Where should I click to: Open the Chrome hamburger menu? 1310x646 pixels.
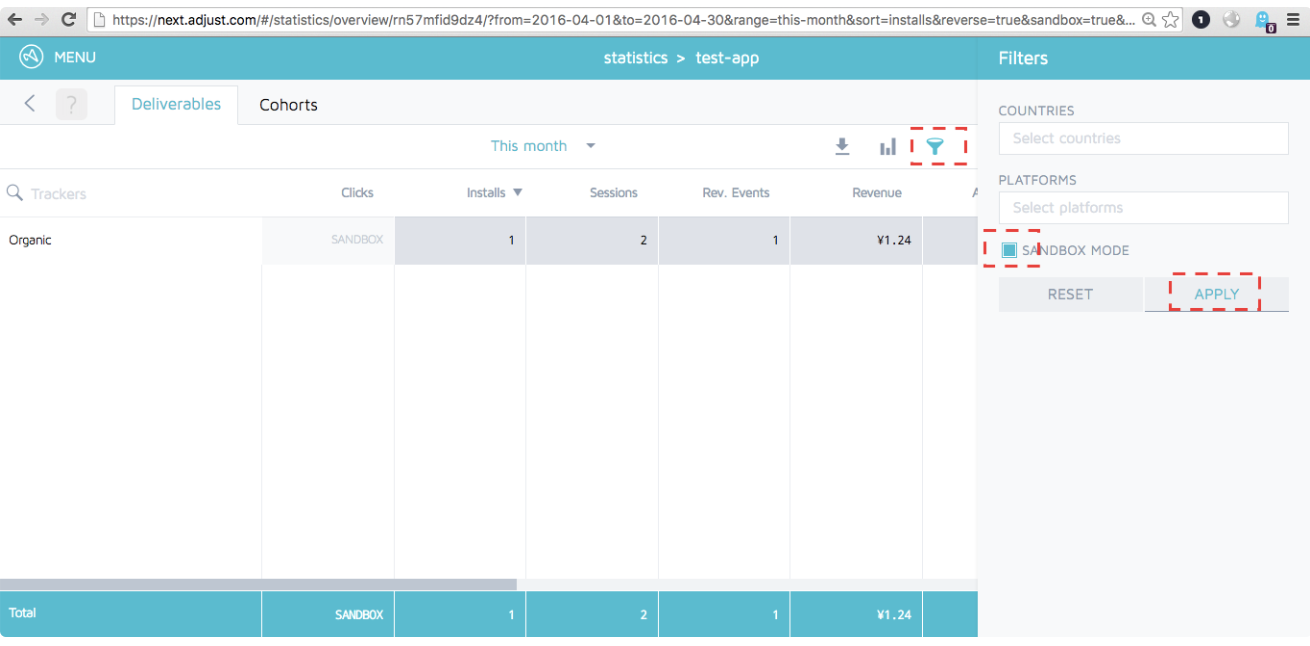(1292, 19)
